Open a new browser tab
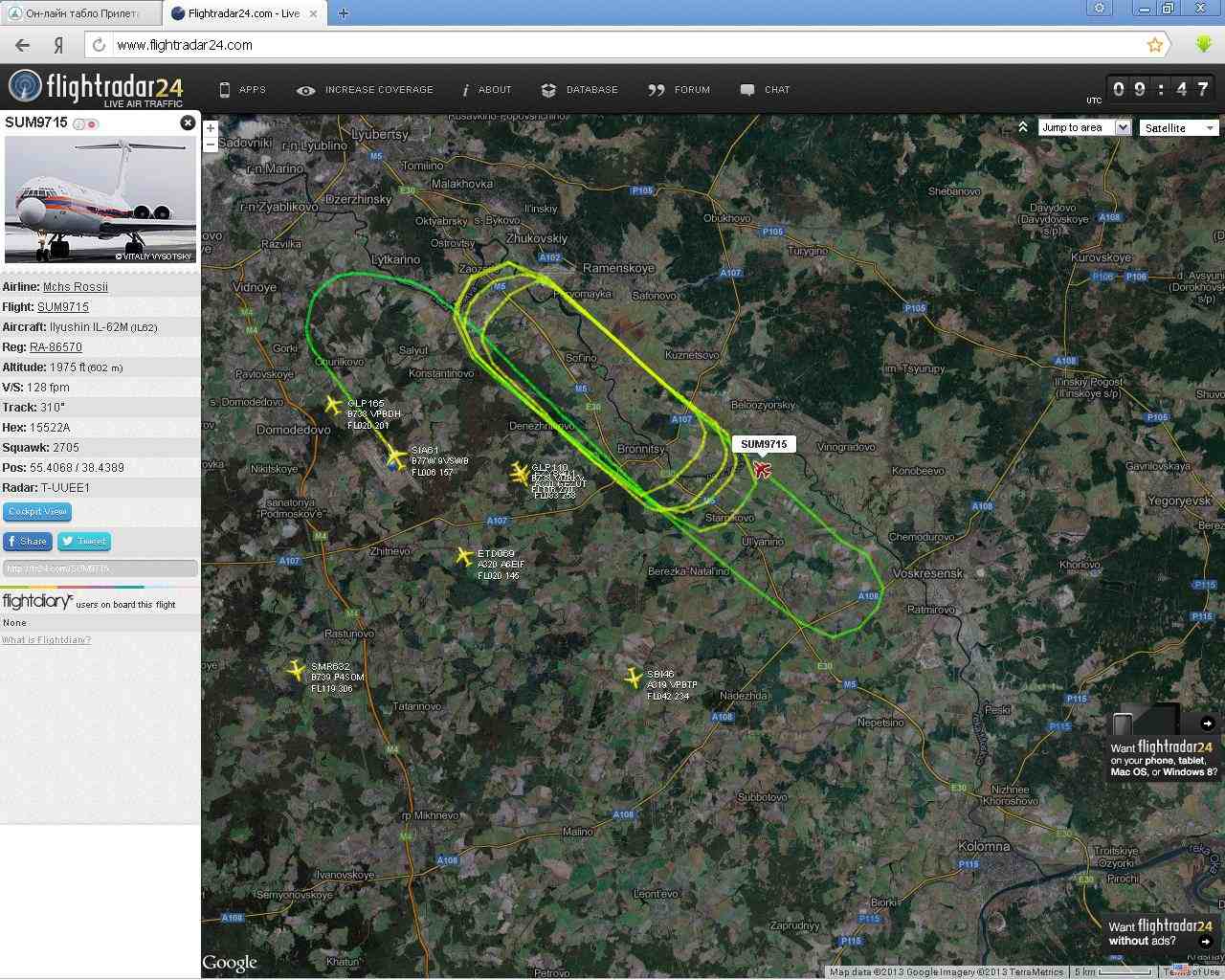Viewport: 1225px width, 980px height. click(344, 13)
